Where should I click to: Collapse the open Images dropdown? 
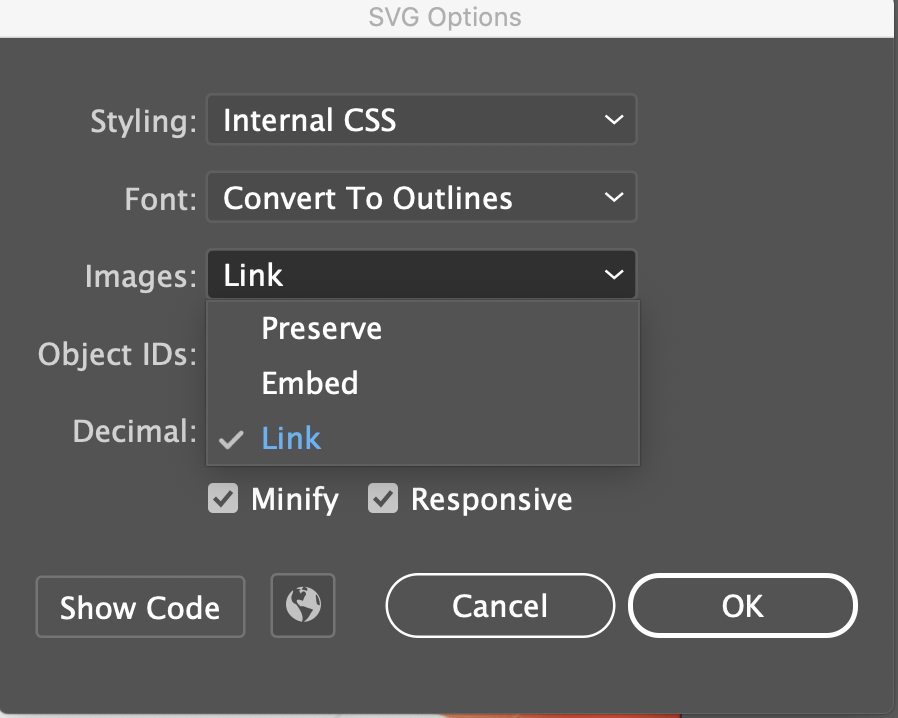421,274
